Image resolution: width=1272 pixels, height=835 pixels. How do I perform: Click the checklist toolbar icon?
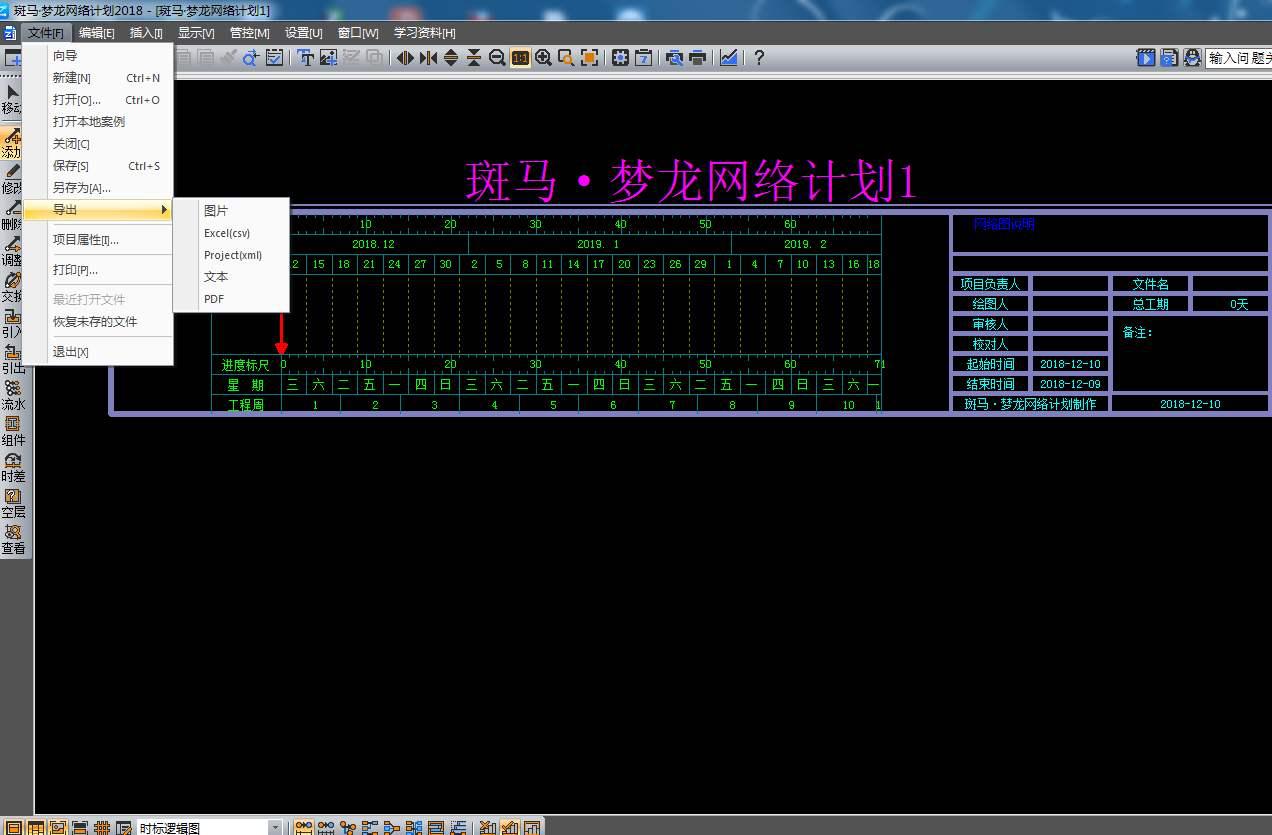274,58
